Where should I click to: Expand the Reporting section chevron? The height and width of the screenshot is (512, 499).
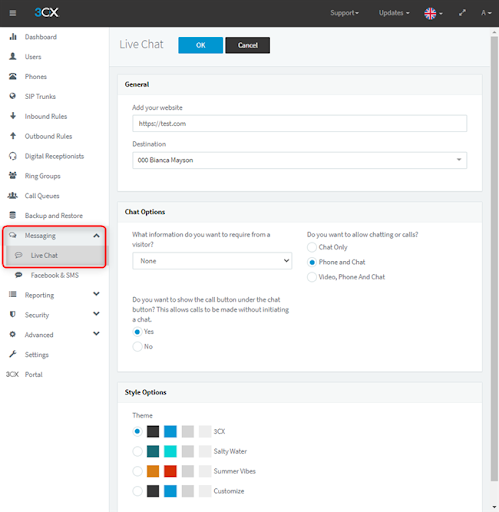click(x=96, y=294)
